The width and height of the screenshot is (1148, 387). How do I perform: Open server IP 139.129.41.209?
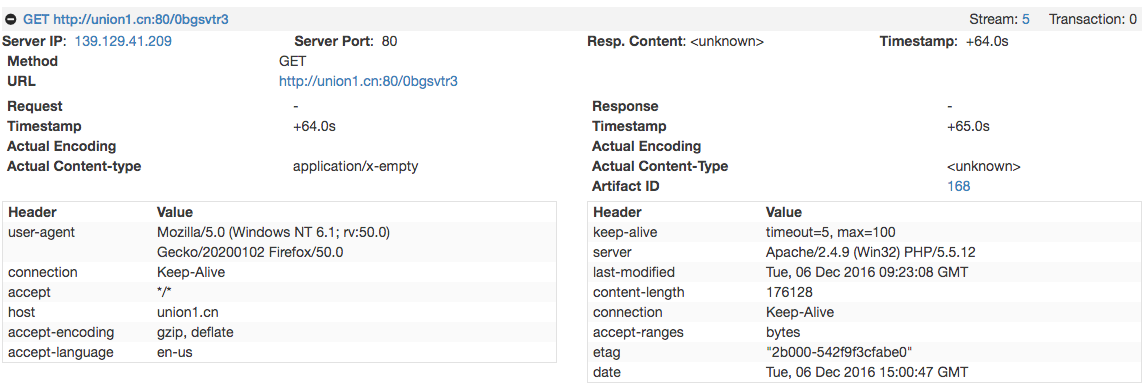pyautogui.click(x=123, y=42)
